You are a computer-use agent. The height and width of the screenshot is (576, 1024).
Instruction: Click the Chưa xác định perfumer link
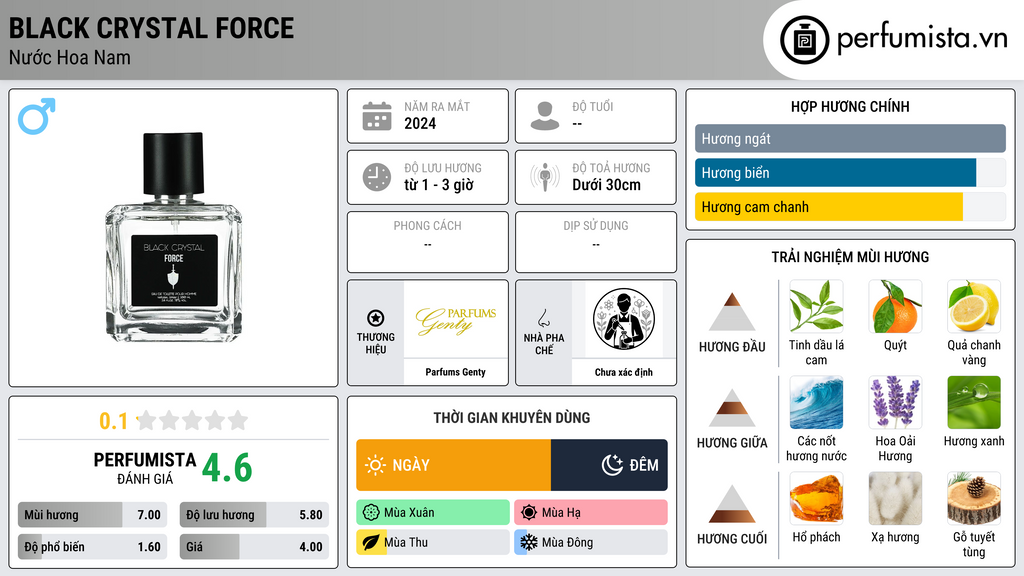(624, 372)
